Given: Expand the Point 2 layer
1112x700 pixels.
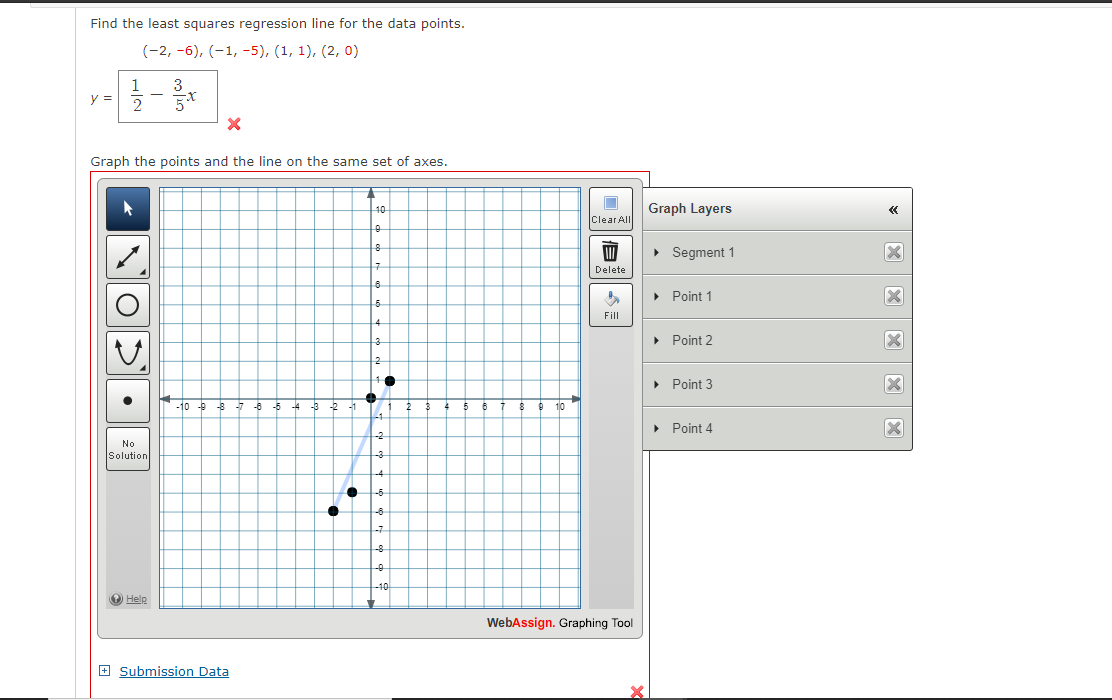Looking at the screenshot, I should 657,340.
